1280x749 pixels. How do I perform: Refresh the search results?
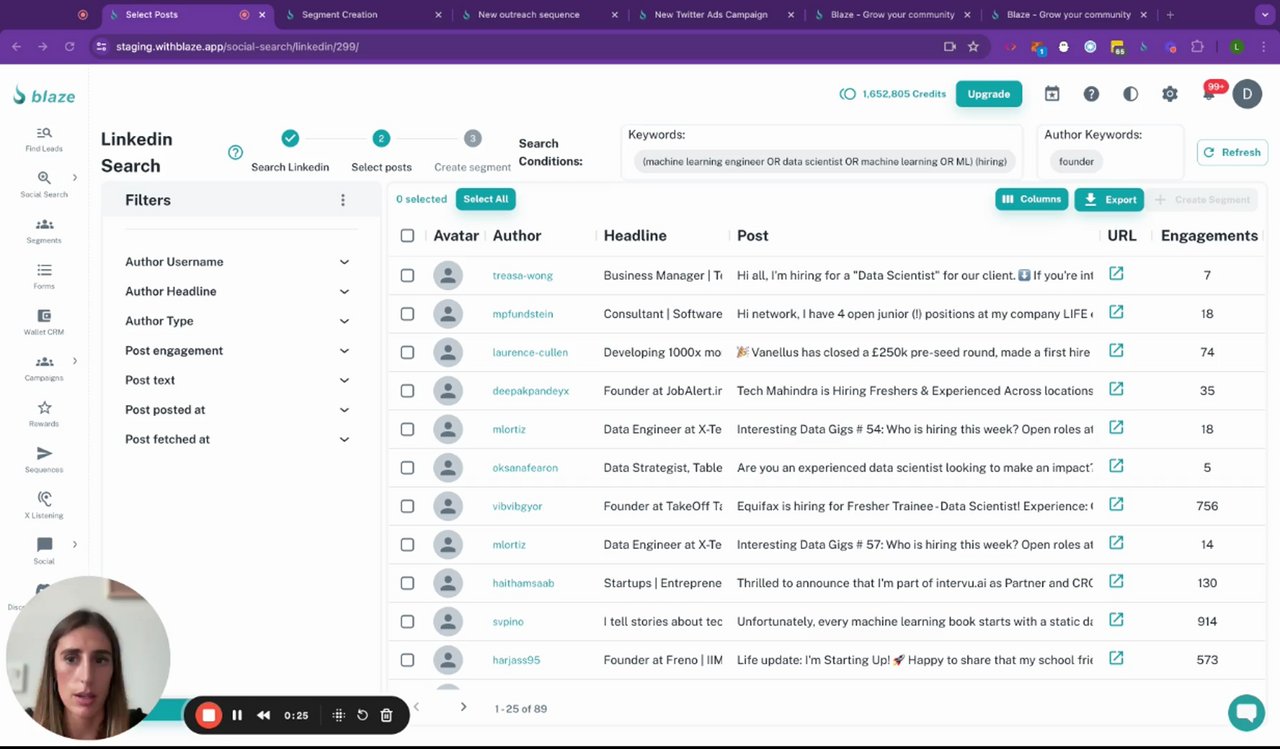coord(1232,152)
